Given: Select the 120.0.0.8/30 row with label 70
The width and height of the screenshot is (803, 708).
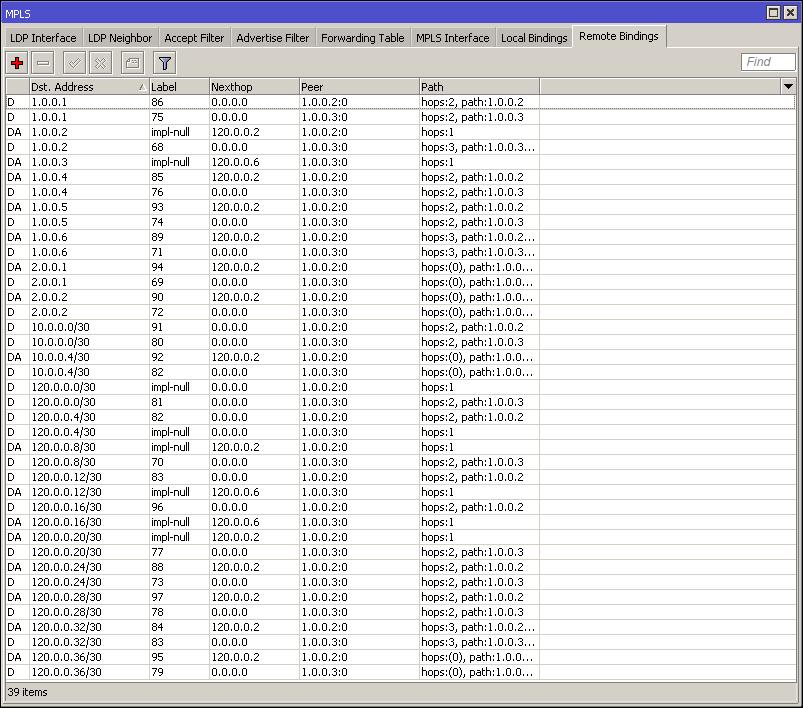Looking at the screenshot, I should pyautogui.click(x=400, y=462).
